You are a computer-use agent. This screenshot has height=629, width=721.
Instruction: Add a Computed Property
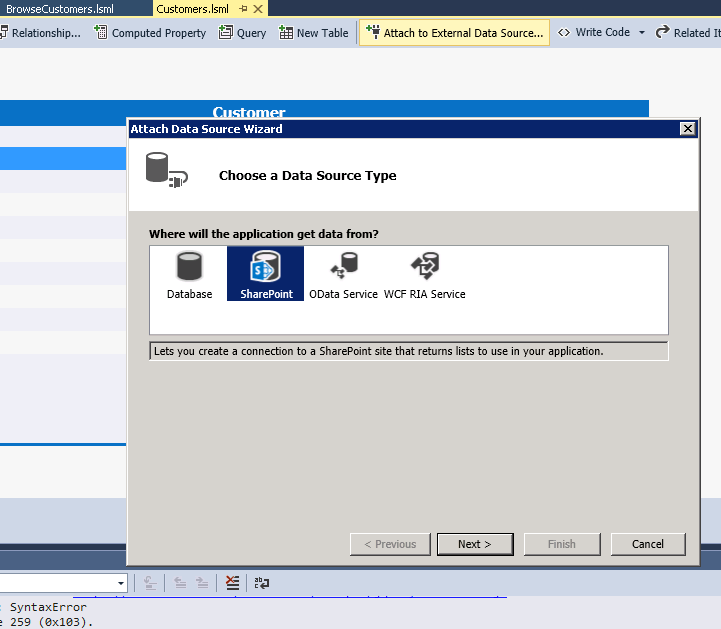click(x=150, y=33)
